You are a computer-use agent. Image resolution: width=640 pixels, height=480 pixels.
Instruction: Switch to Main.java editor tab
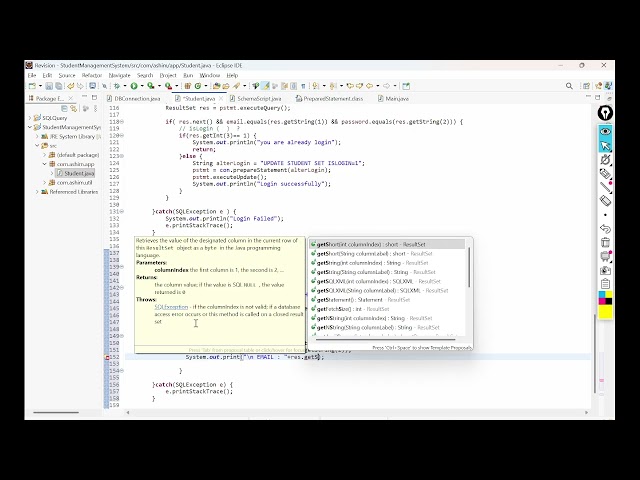[x=393, y=99]
